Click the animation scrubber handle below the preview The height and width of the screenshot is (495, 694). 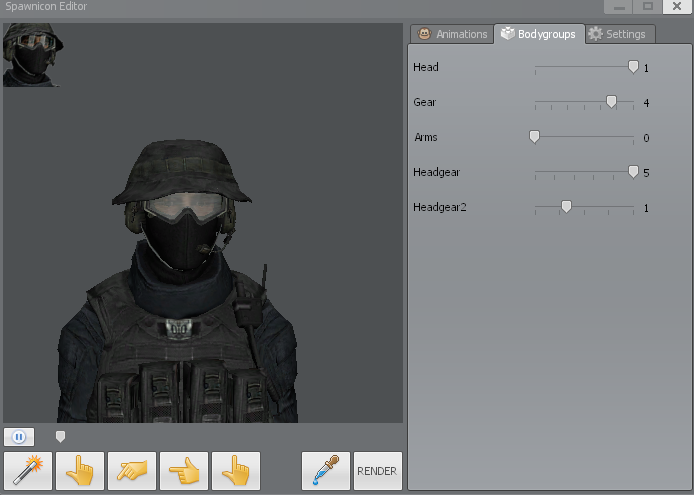[x=60, y=436]
